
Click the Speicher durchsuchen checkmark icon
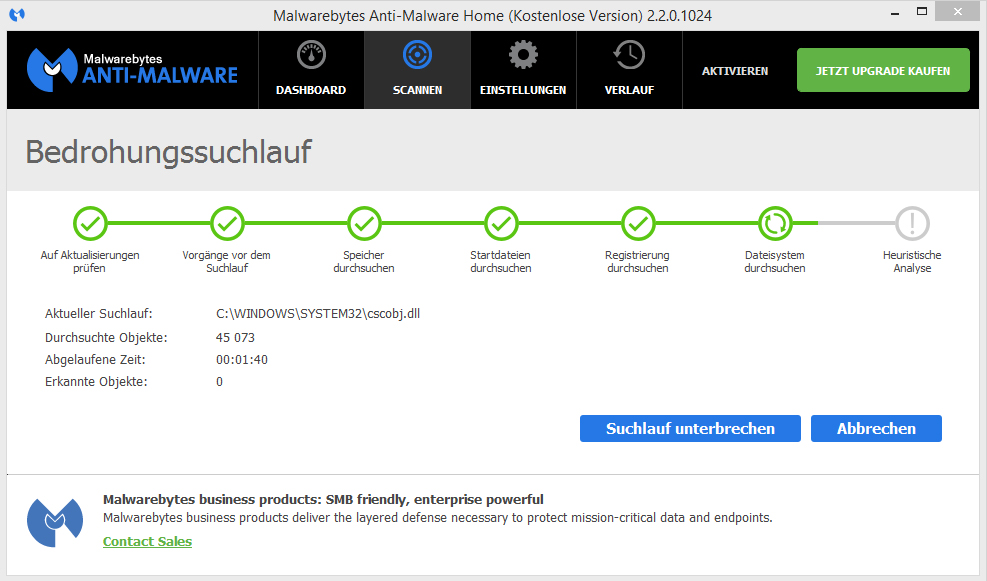364,223
